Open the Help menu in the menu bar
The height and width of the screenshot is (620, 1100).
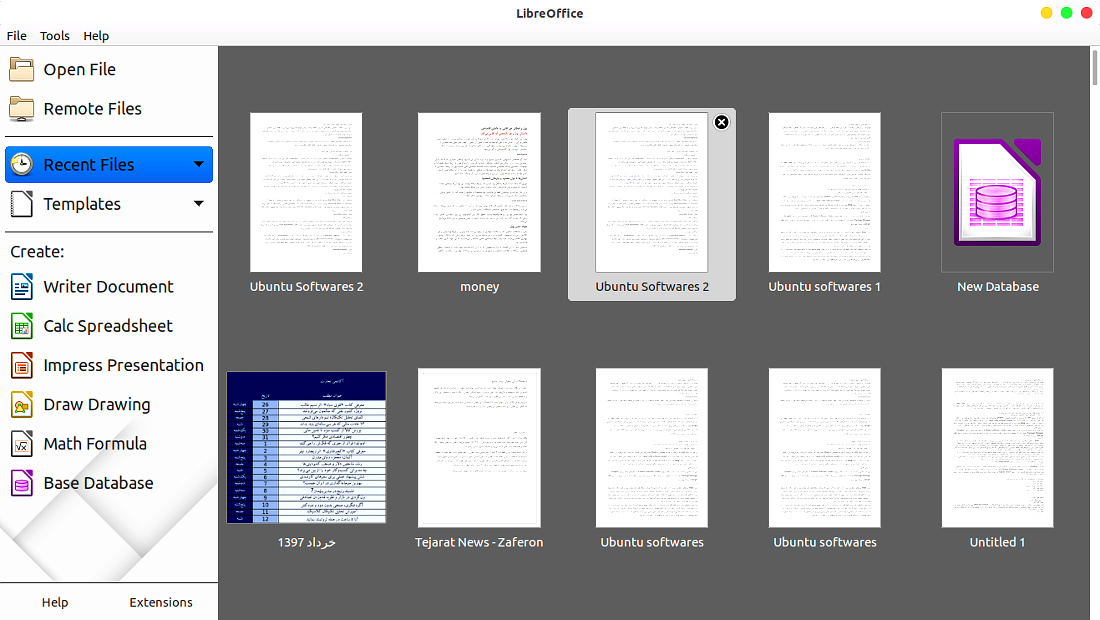coord(96,36)
